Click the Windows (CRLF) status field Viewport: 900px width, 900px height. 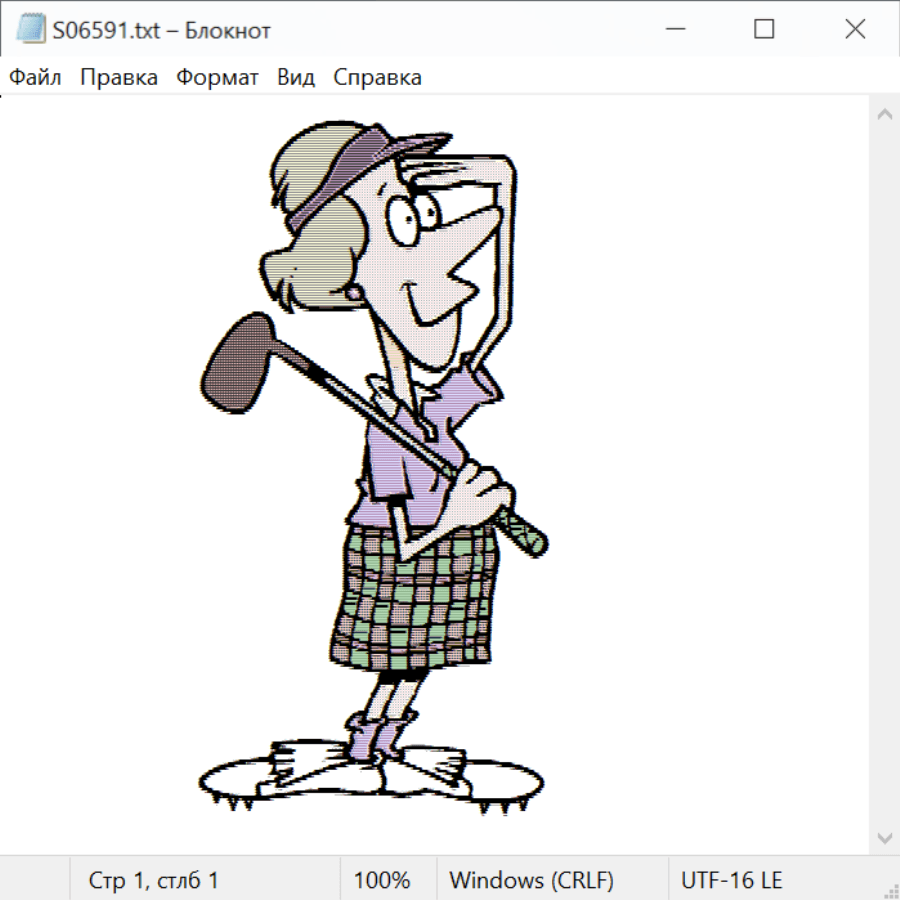coord(531,881)
